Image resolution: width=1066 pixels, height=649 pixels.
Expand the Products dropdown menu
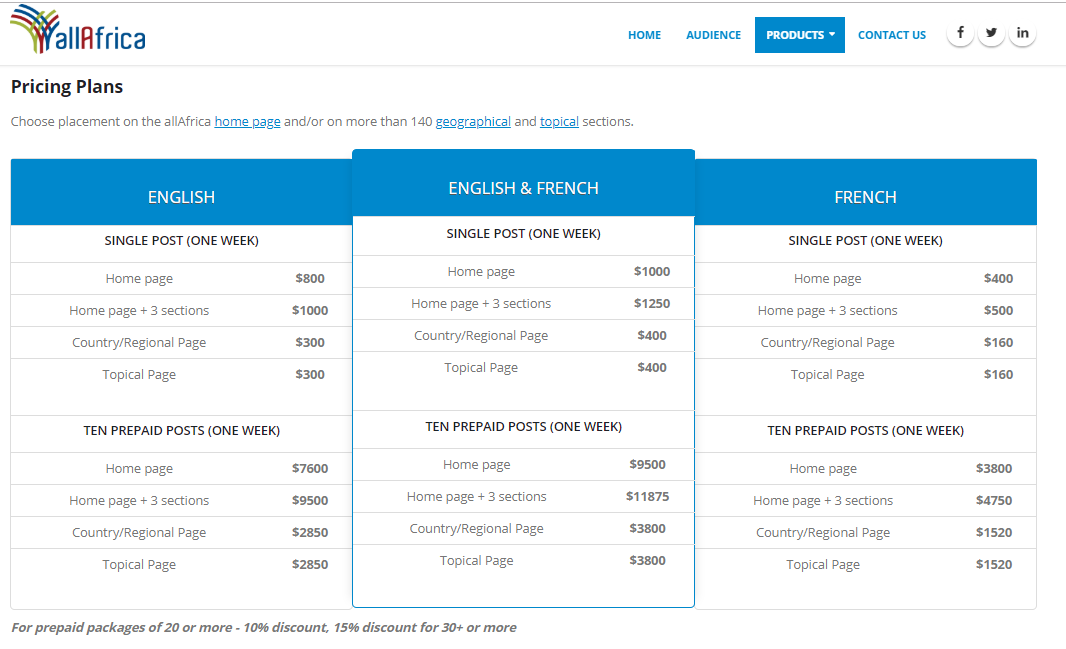800,35
